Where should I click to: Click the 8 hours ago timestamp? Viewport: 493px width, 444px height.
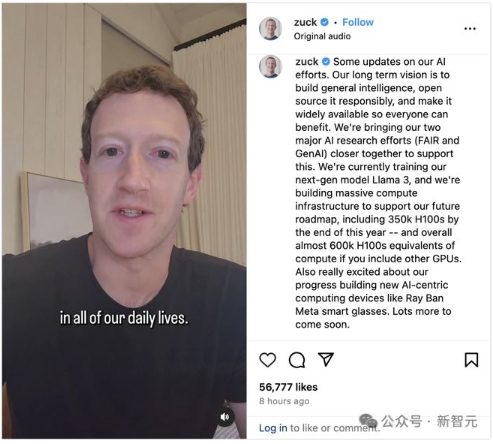[x=284, y=401]
